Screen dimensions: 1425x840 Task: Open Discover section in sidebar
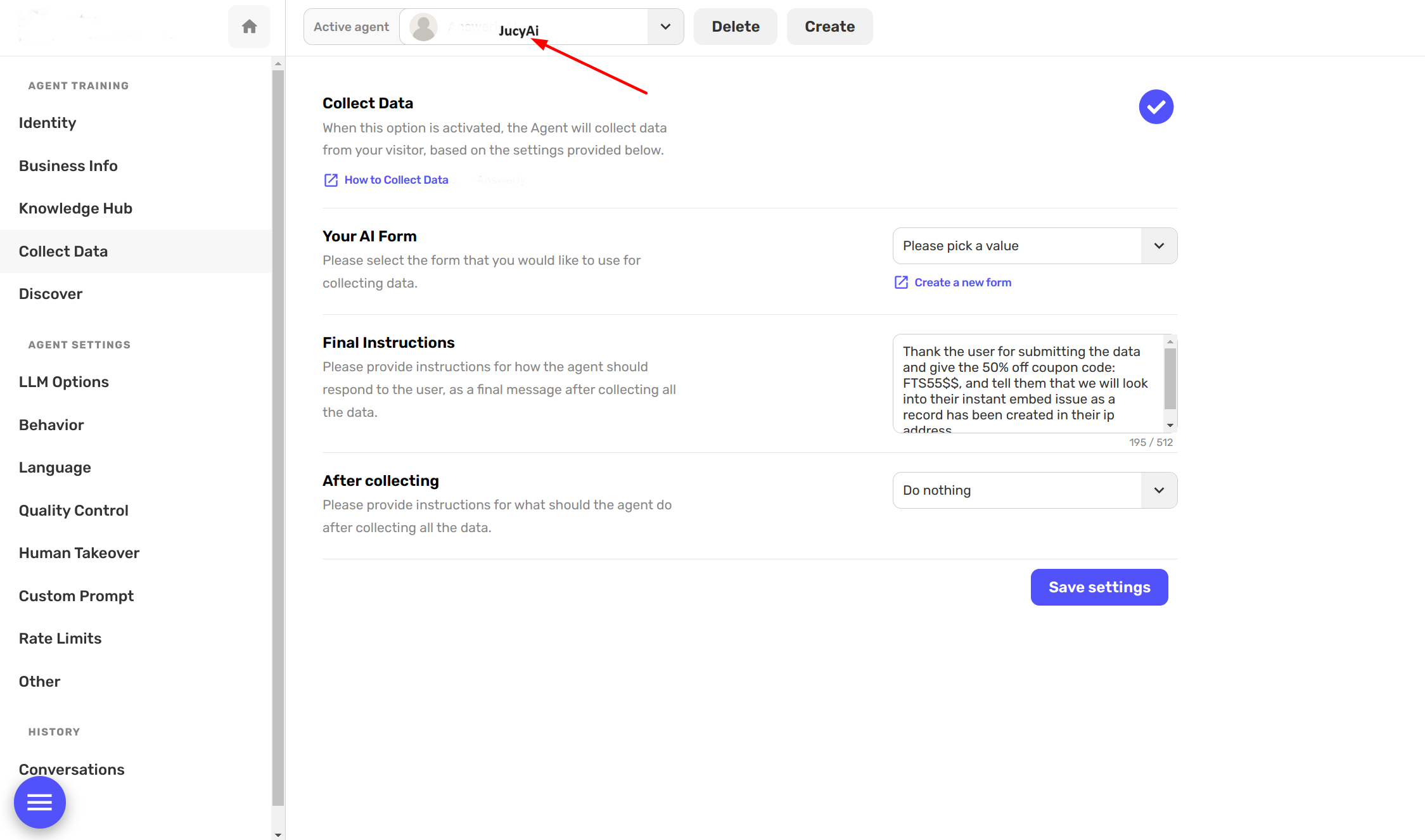(x=50, y=294)
